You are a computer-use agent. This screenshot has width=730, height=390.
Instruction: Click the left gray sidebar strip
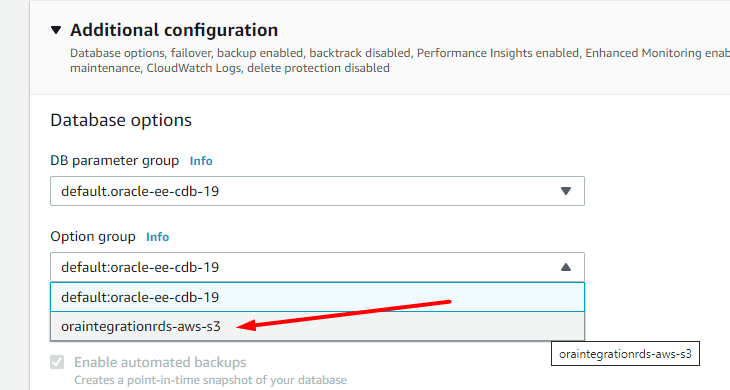tap(14, 195)
